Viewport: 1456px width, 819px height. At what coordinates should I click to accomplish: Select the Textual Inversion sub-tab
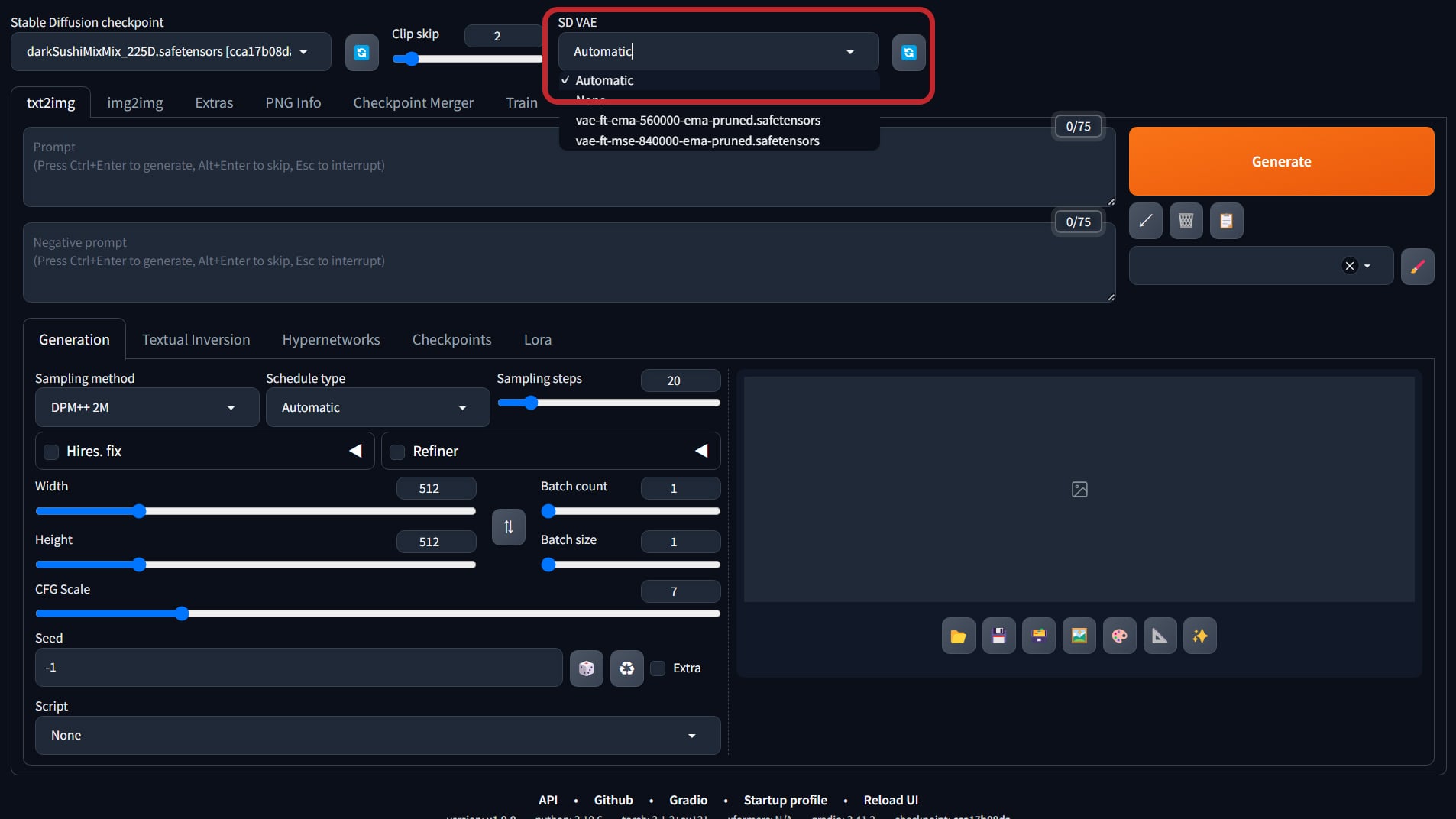coord(196,339)
